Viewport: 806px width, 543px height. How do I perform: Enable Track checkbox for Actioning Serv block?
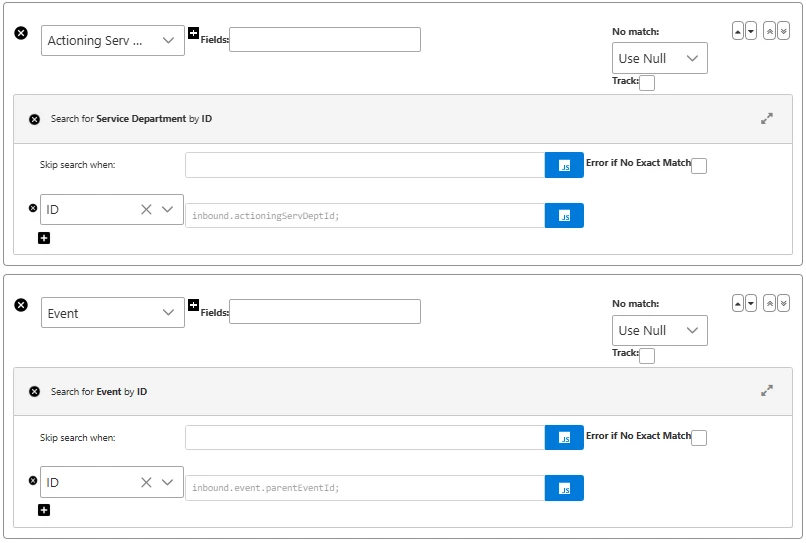(x=647, y=83)
